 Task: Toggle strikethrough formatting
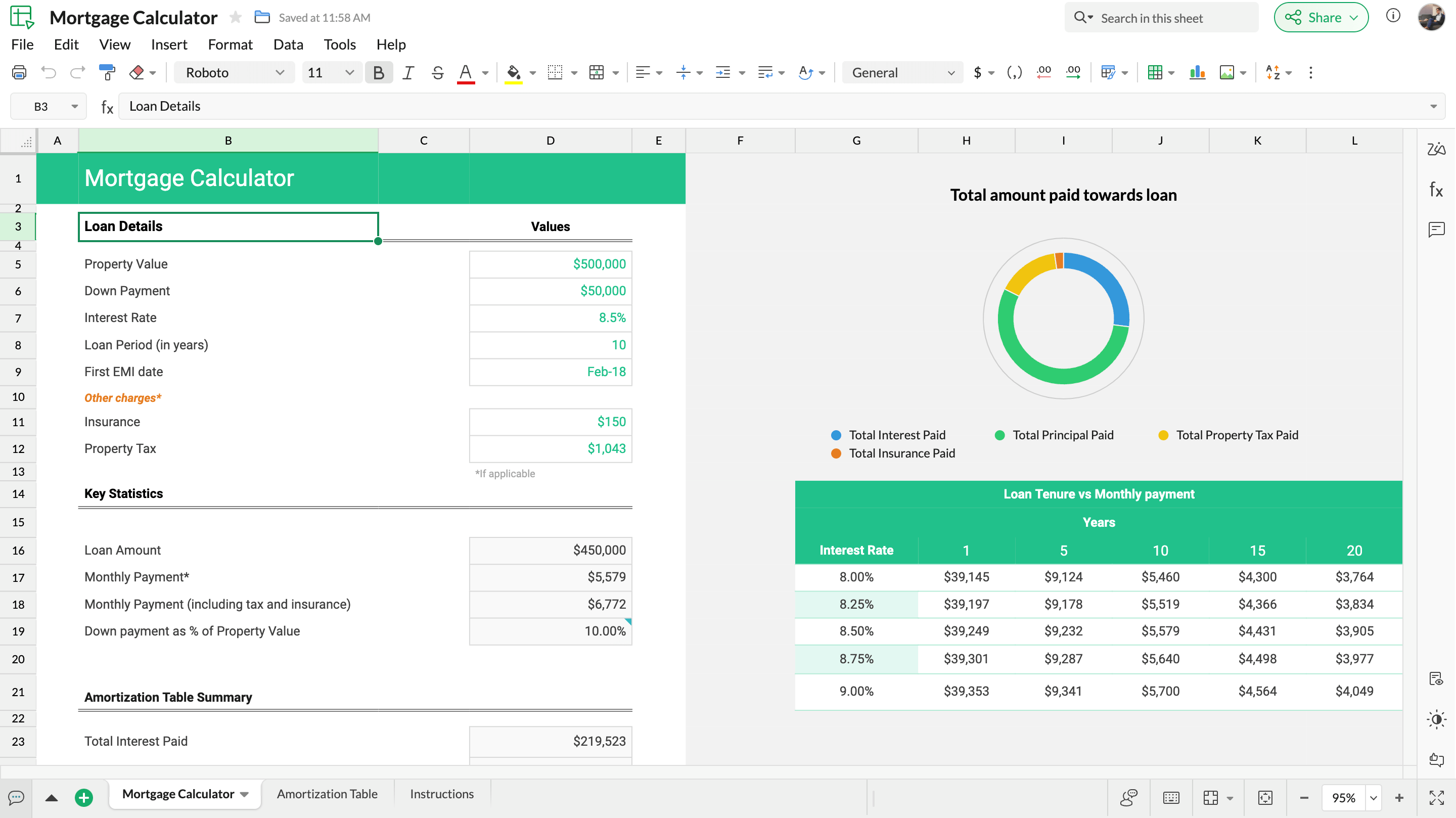point(437,72)
